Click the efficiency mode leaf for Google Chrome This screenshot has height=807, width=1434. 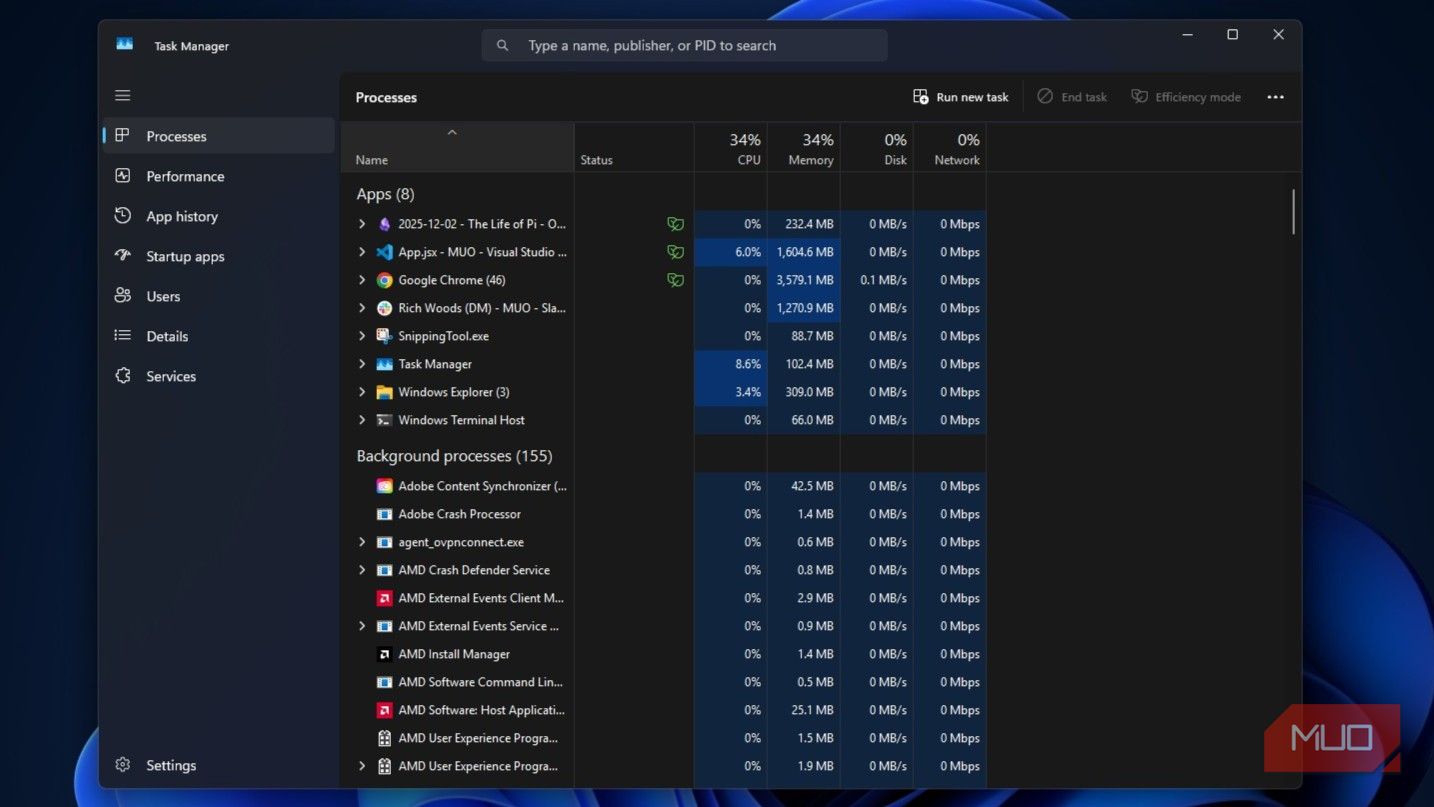[x=676, y=280]
